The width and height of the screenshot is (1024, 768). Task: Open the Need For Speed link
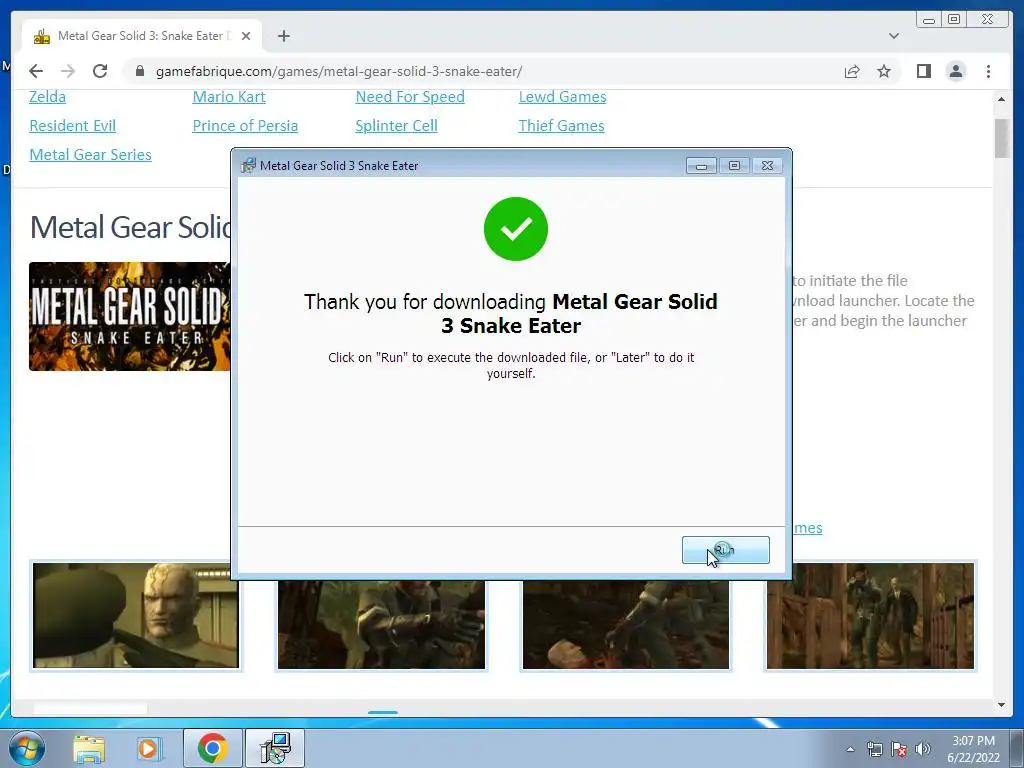(x=410, y=97)
